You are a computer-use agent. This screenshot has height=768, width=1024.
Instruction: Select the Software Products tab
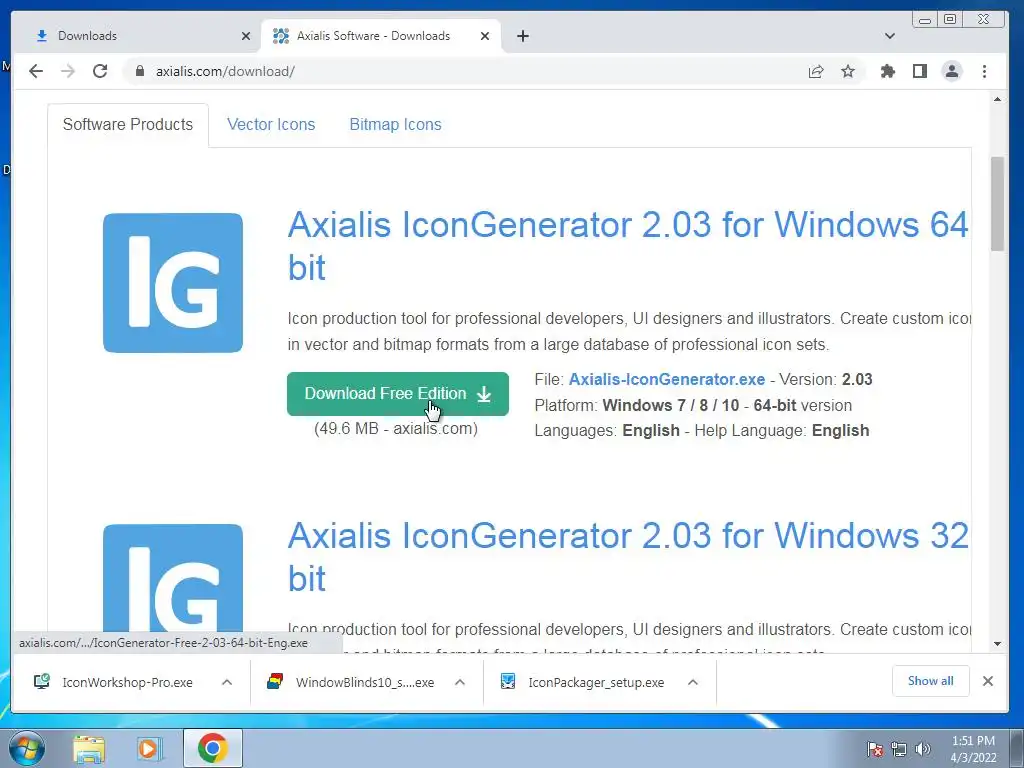click(x=128, y=124)
